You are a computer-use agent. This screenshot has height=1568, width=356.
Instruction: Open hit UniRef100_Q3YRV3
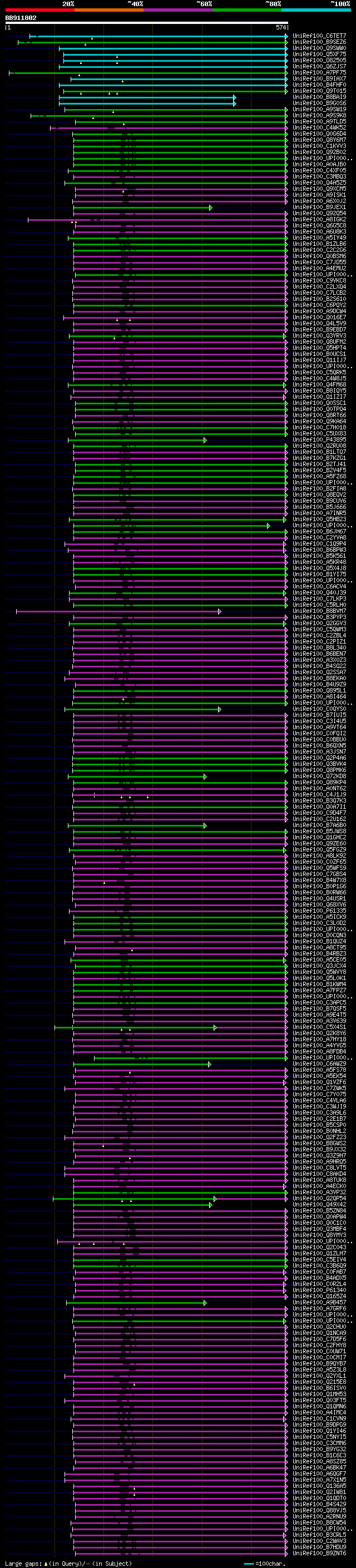coord(319,335)
